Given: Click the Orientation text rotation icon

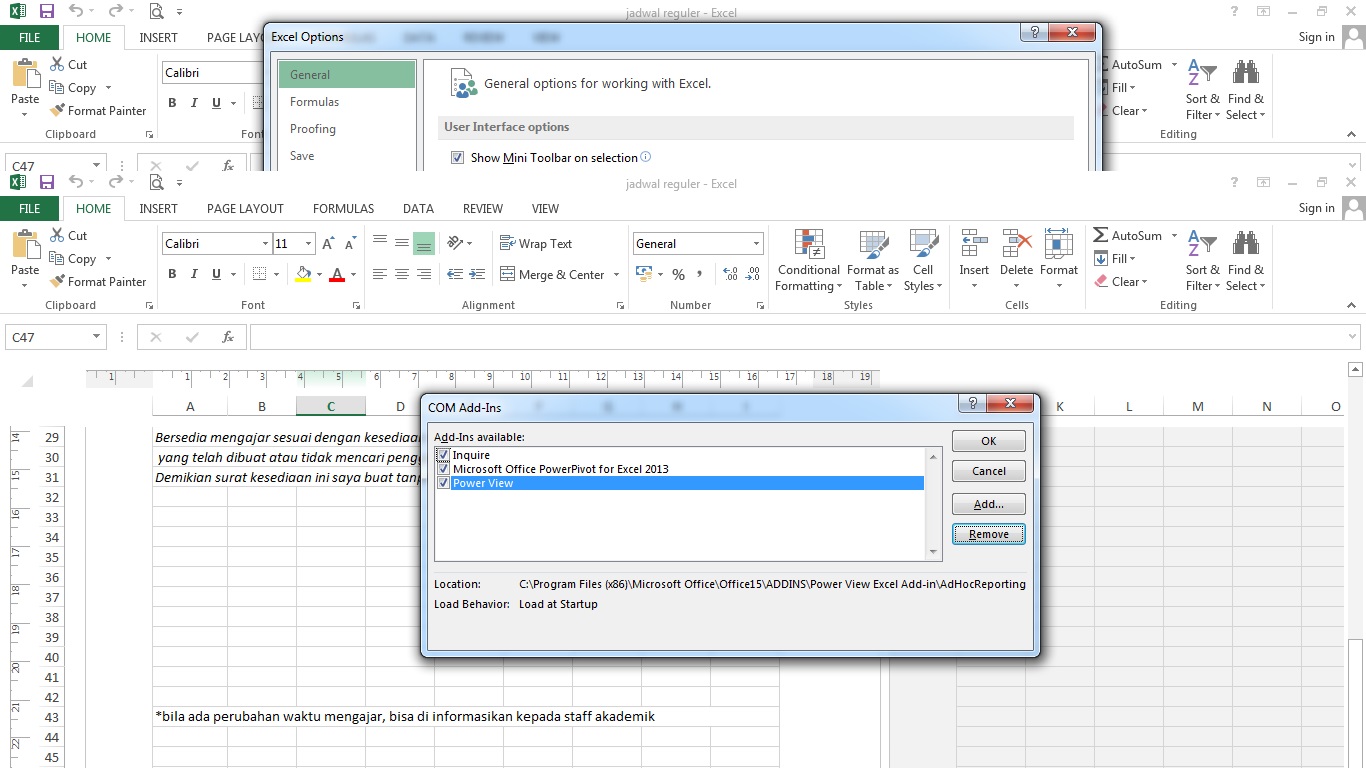Looking at the screenshot, I should click(x=456, y=243).
